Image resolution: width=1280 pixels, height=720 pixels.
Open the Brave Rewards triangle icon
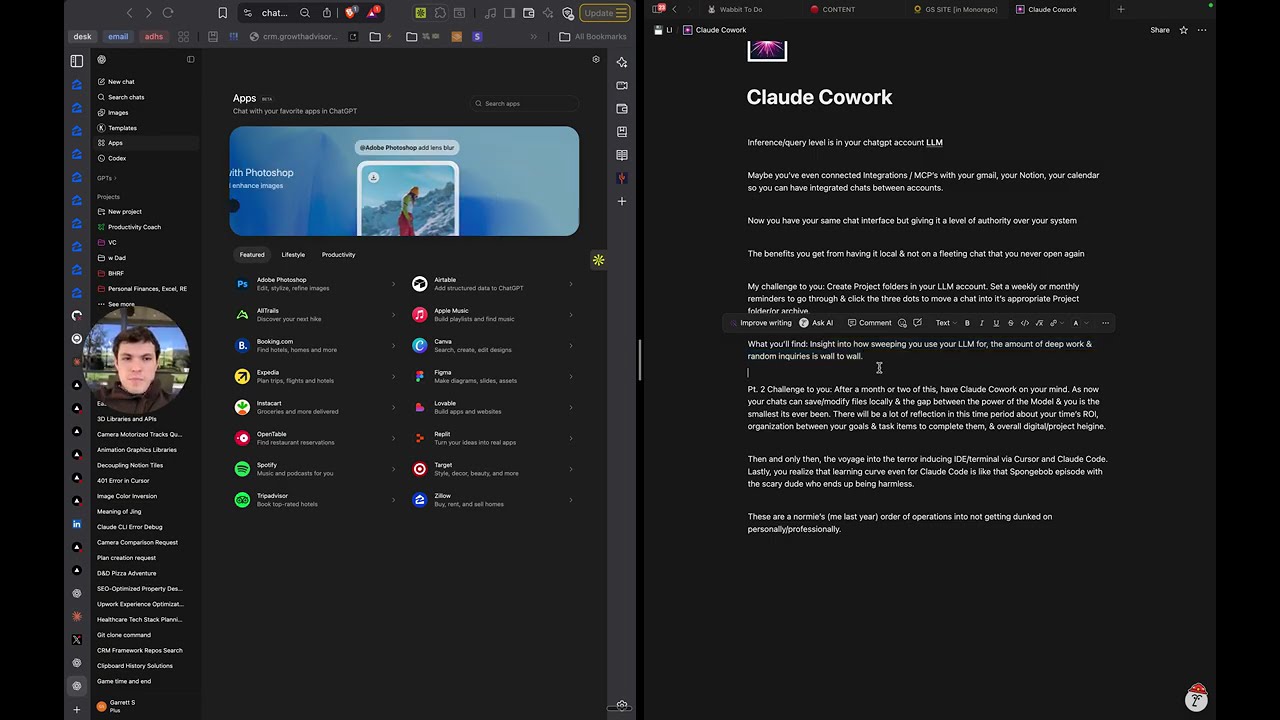[x=373, y=13]
